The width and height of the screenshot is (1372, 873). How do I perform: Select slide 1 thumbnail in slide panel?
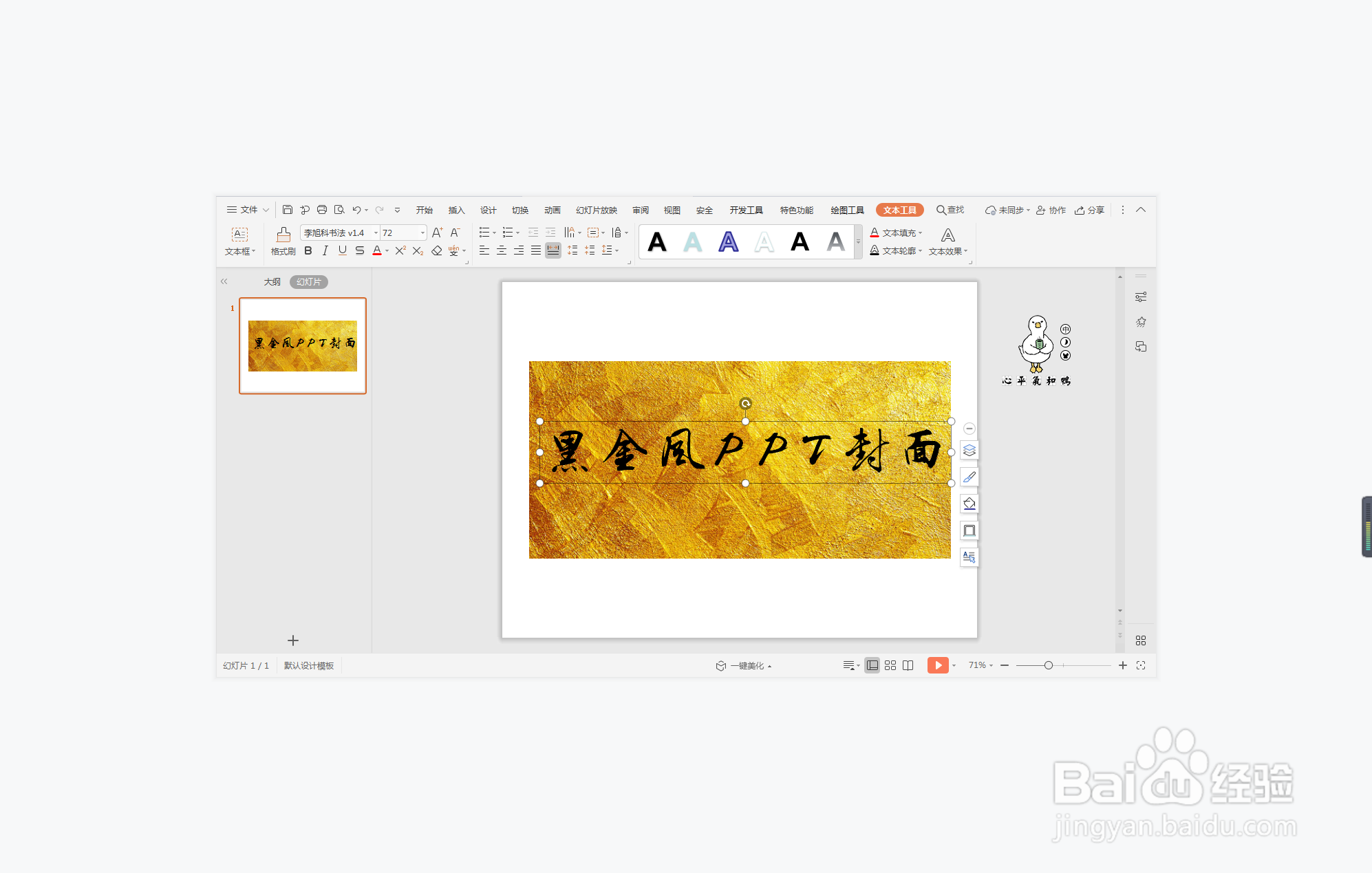click(303, 345)
